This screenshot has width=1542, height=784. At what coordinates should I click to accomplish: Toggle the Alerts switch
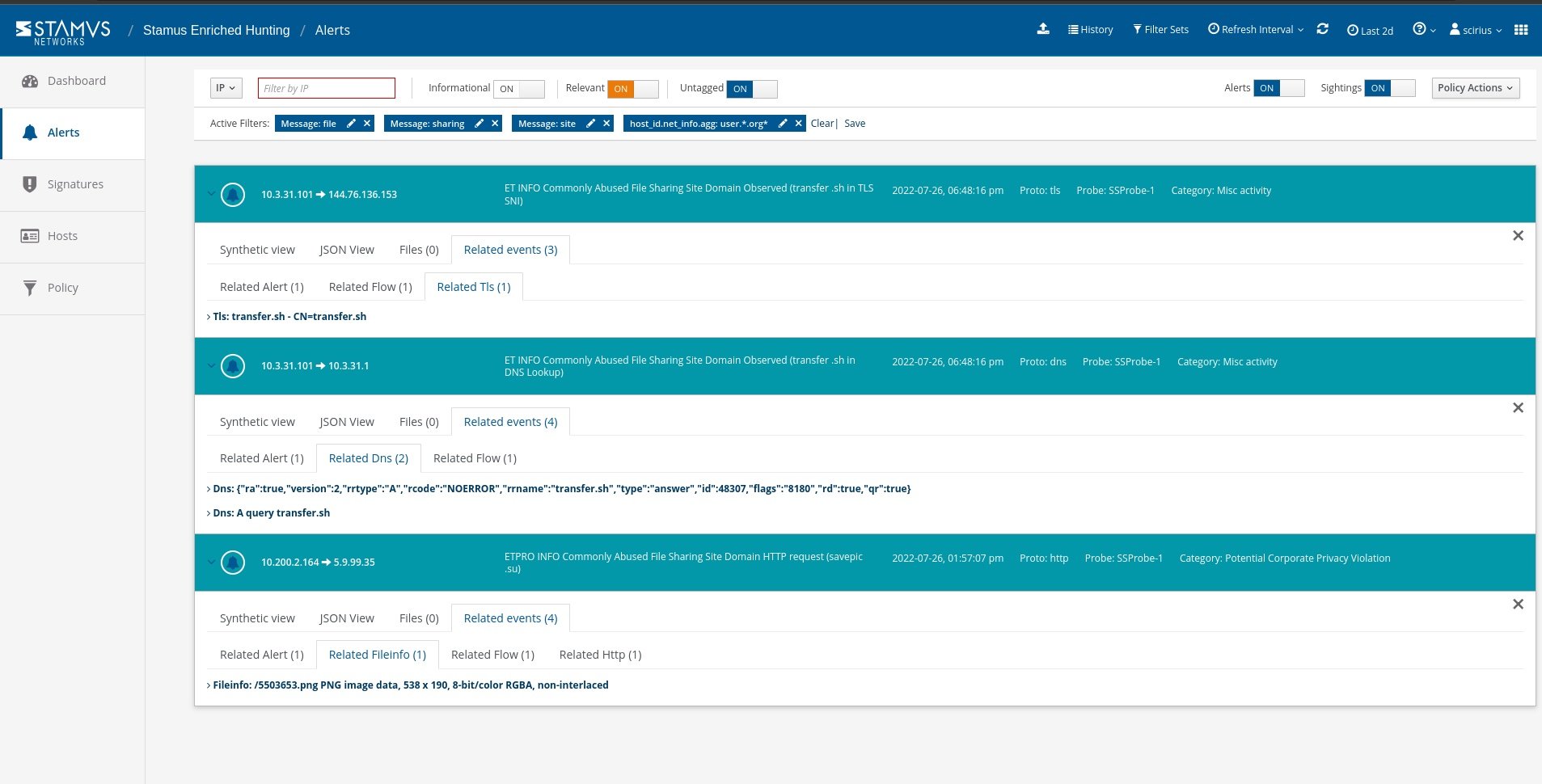pos(1279,88)
